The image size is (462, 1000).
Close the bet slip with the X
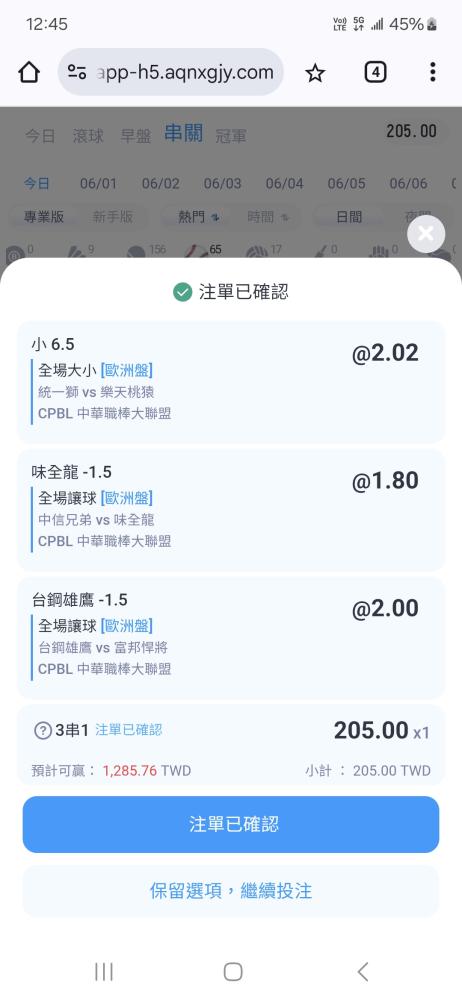coord(426,234)
